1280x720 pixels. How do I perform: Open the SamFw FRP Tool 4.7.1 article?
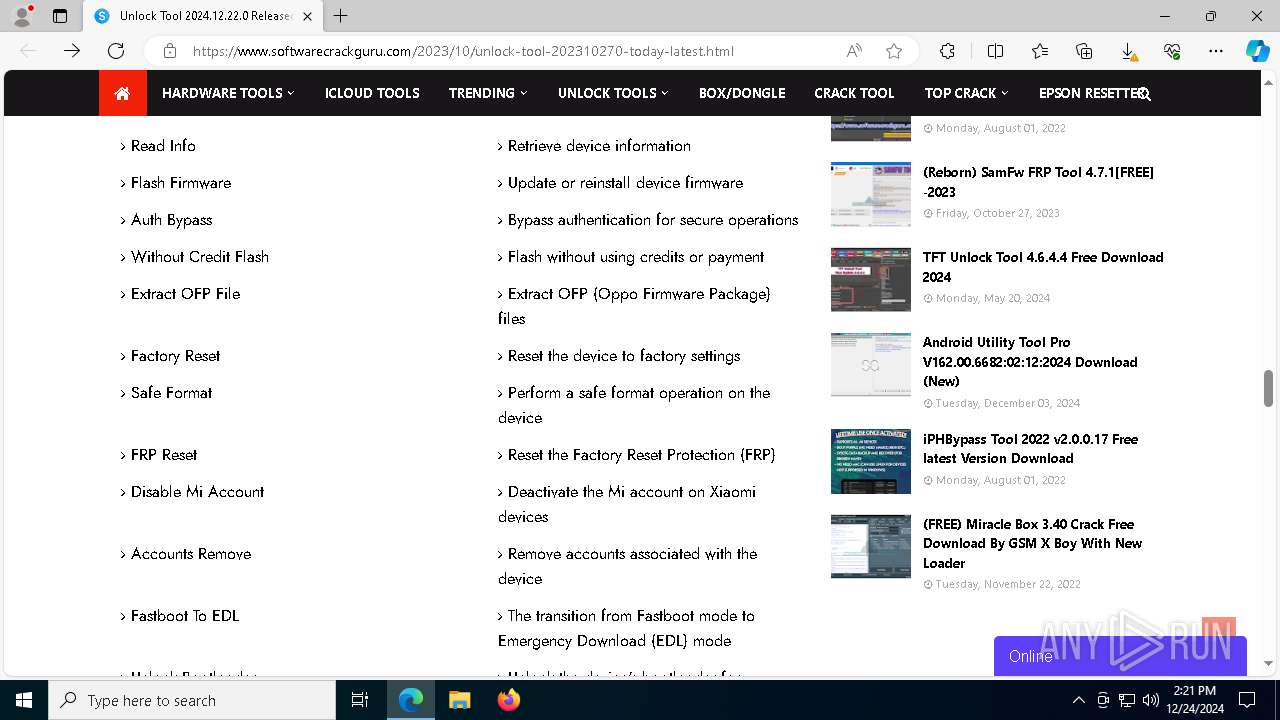pyautogui.click(x=1038, y=182)
